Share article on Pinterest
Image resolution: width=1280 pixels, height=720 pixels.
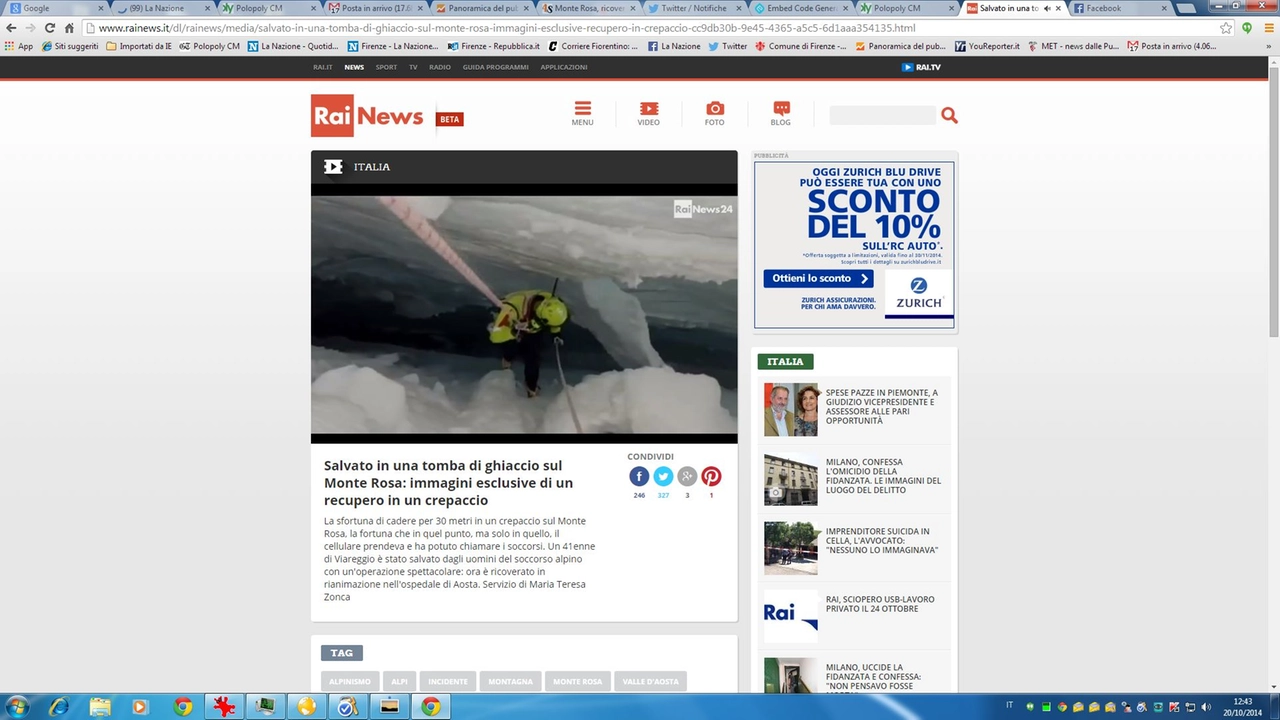point(711,477)
